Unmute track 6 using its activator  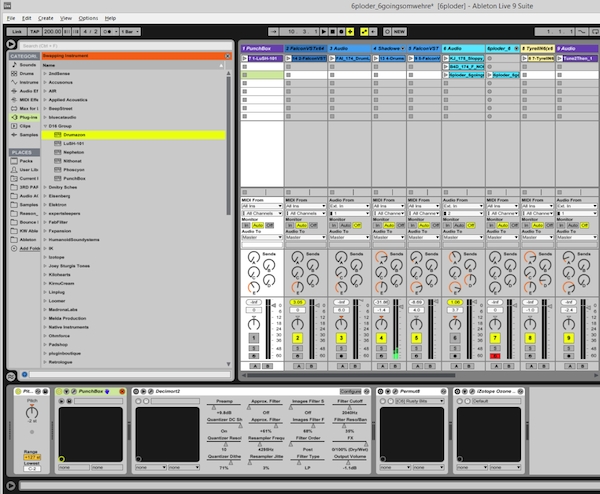tap(455, 338)
